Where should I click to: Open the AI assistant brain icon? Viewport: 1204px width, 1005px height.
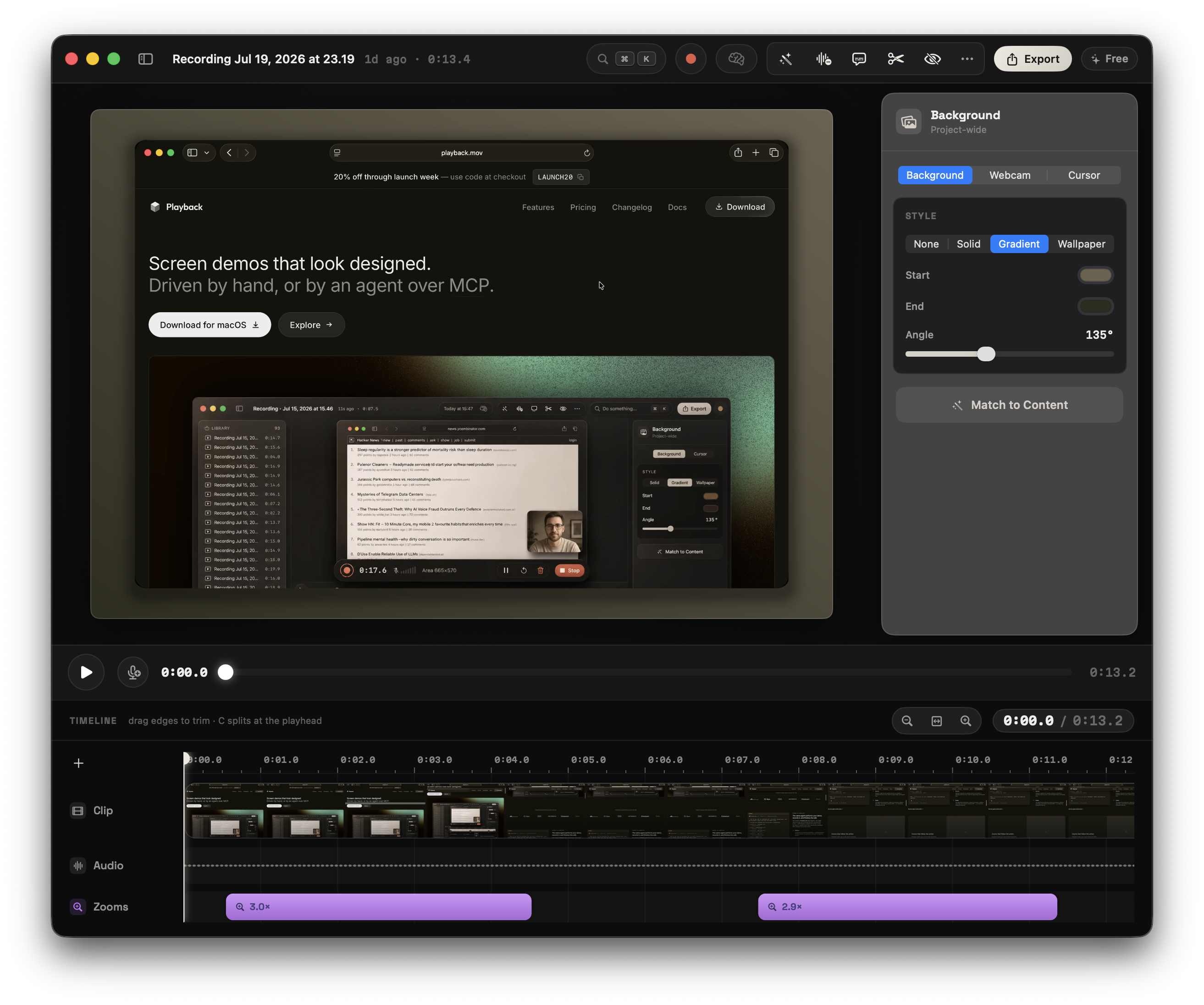736,59
